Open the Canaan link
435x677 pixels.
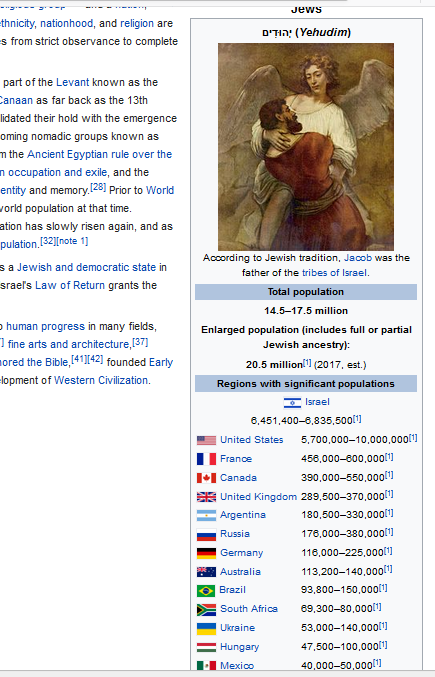pos(16,100)
